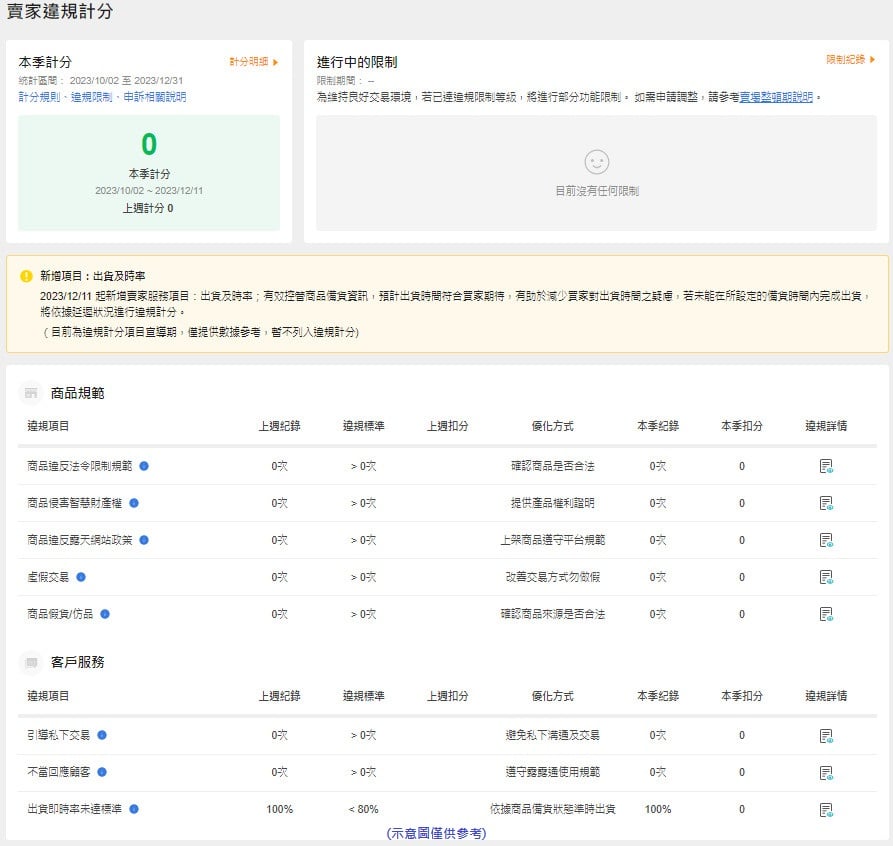Screen dimensions: 893x846
Task: Expand 限制紀錄 arrow link
Action: pyautogui.click(x=850, y=60)
